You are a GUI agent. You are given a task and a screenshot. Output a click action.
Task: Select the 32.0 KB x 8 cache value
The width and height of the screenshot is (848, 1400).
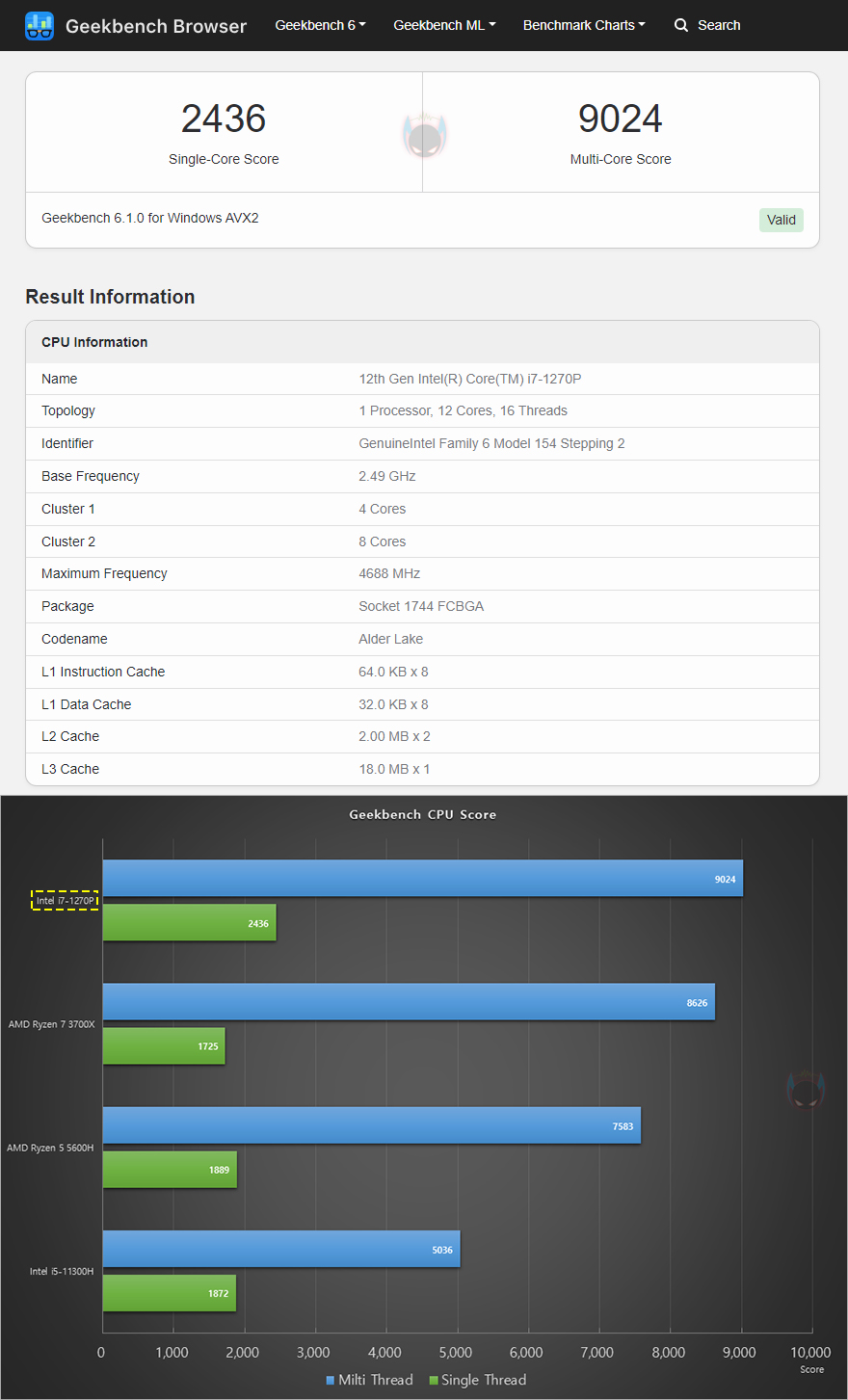(x=393, y=704)
